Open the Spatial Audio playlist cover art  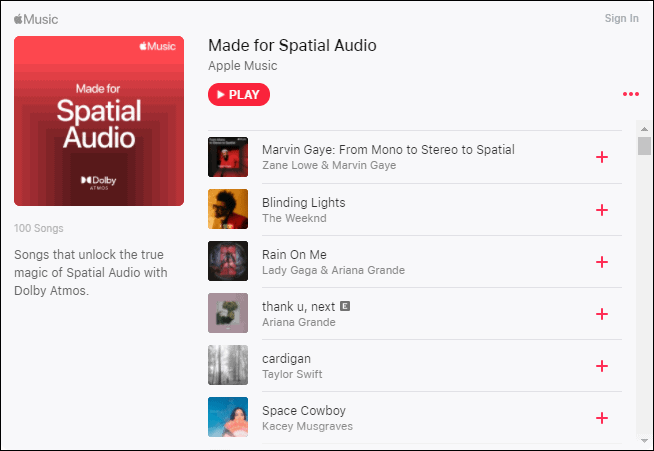click(99, 121)
